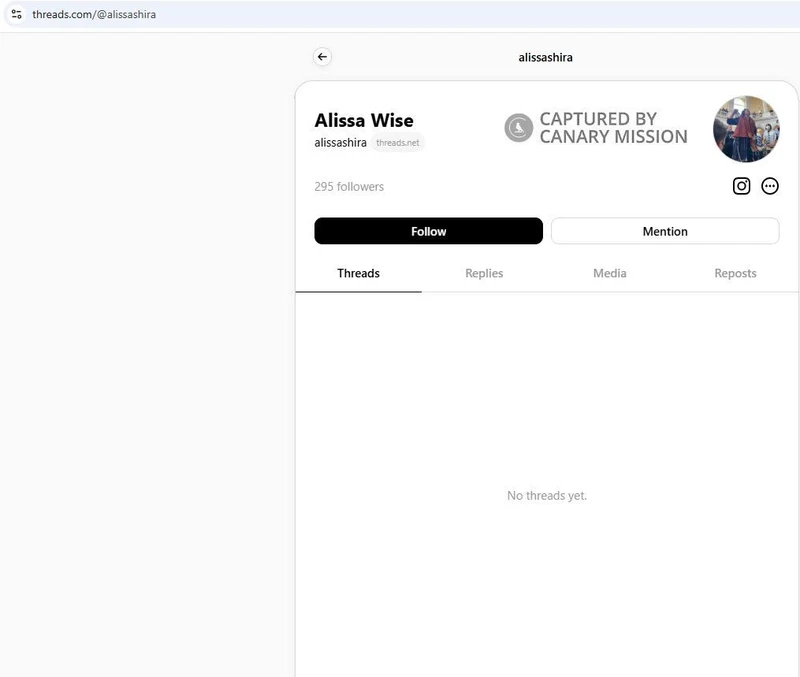This screenshot has height=677, width=800.
Task: Click the "No threads yet." message
Action: (547, 496)
